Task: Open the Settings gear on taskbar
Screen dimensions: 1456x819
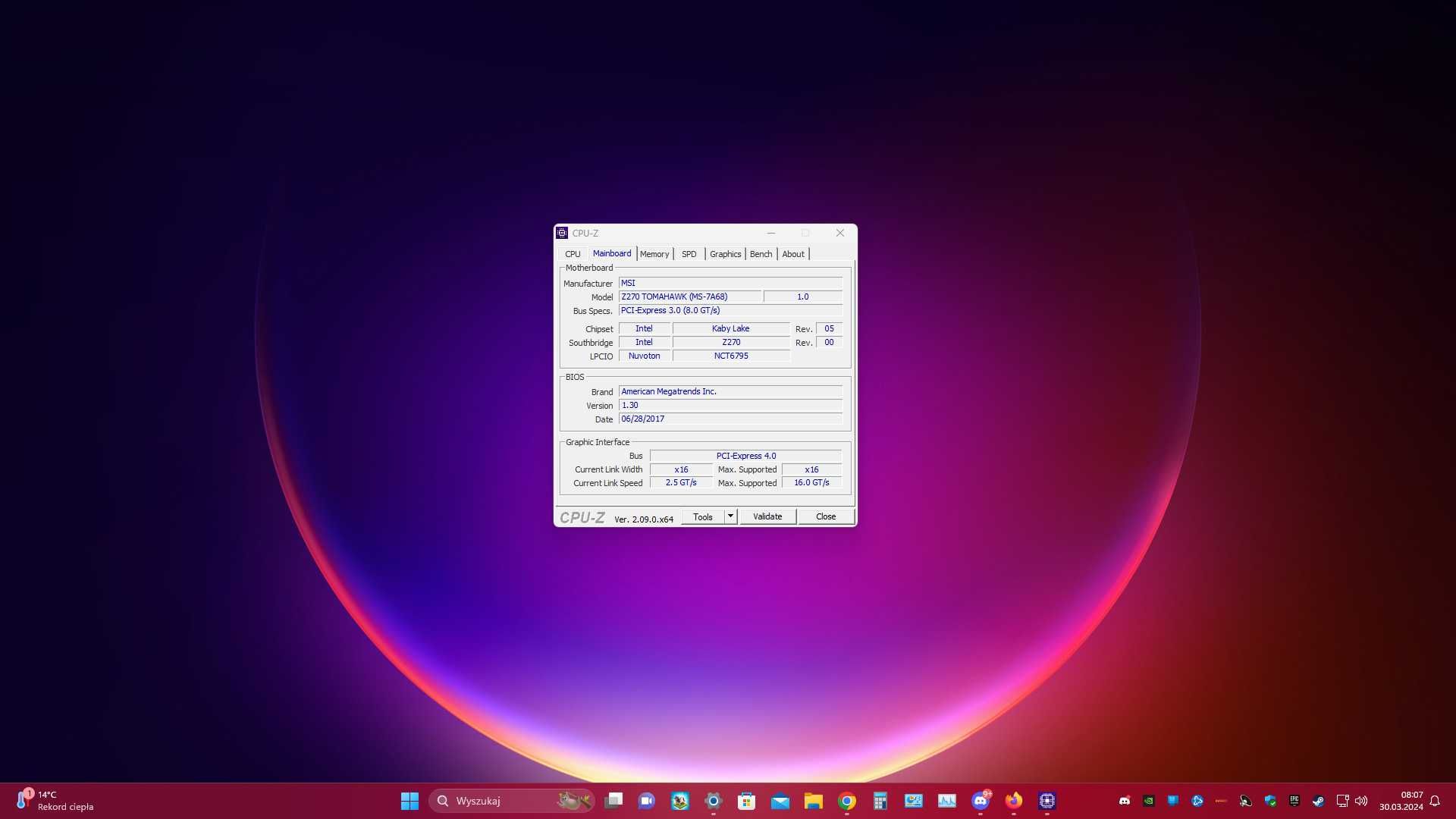Action: tap(714, 801)
